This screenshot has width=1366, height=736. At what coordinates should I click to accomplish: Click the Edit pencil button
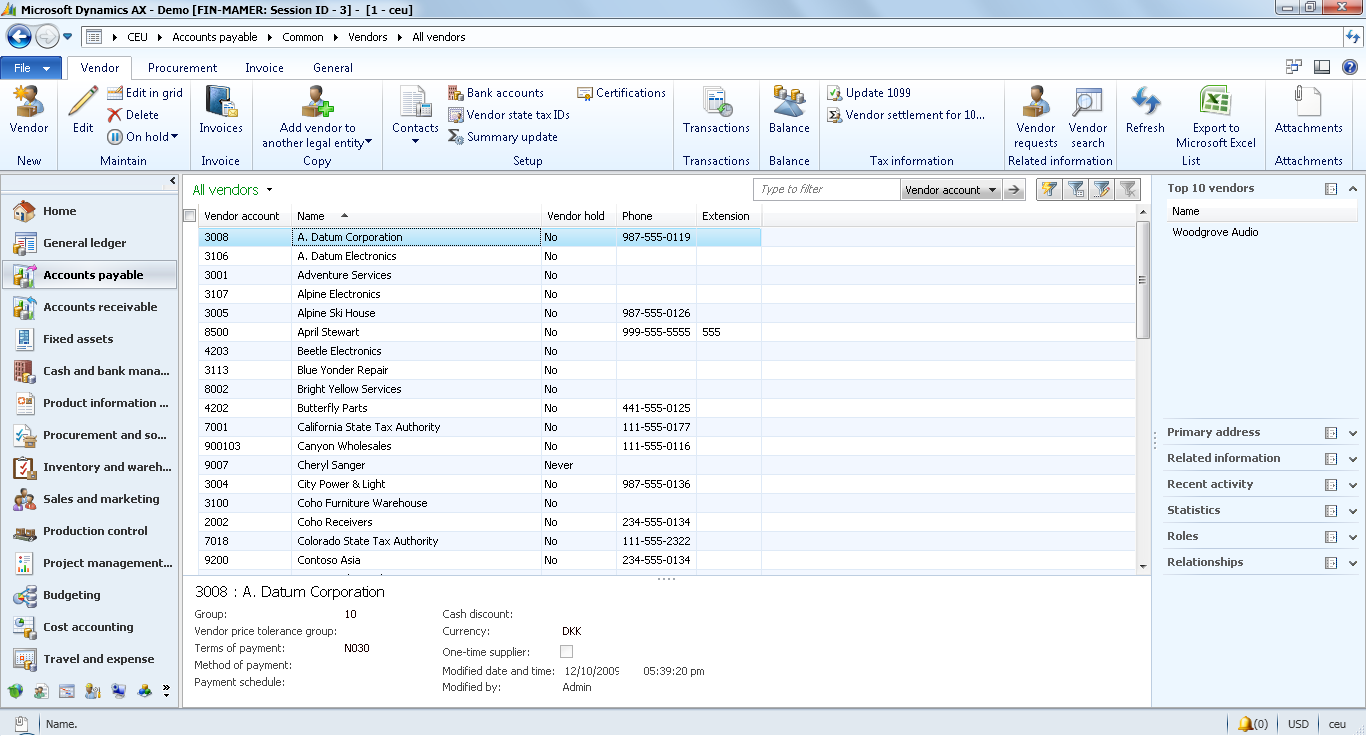point(83,110)
